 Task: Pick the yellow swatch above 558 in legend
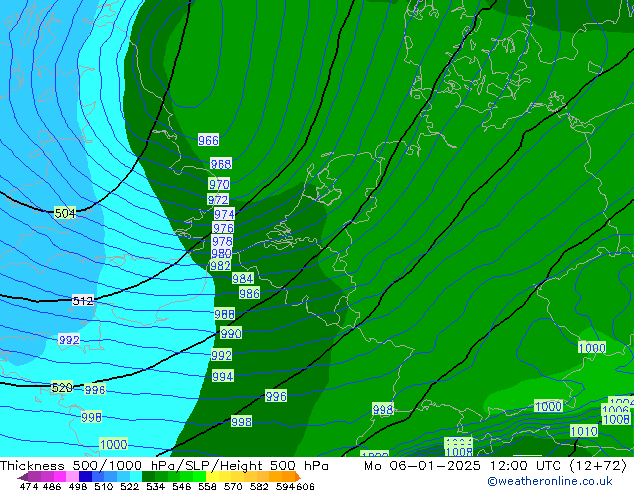(x=213, y=477)
